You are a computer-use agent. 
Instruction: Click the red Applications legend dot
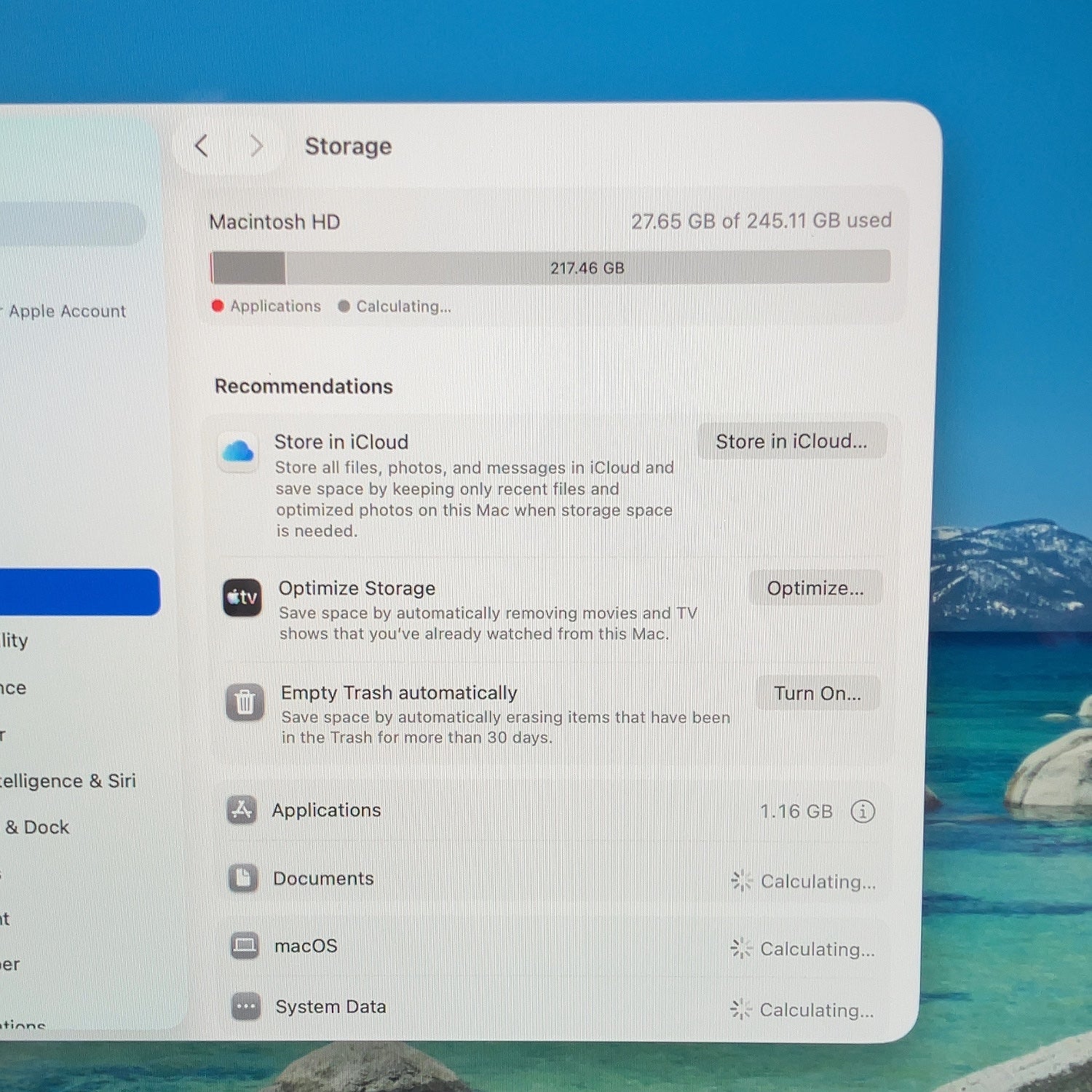pos(218,306)
